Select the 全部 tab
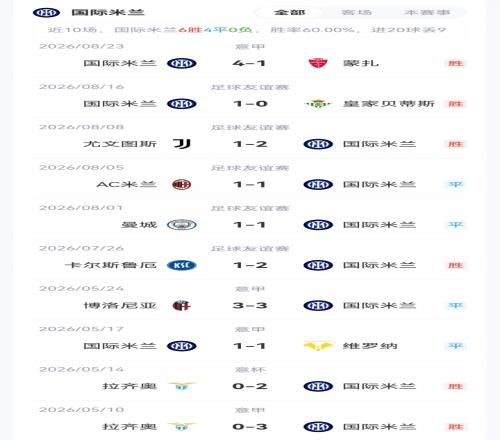This screenshot has width=500, height=440. [289, 13]
